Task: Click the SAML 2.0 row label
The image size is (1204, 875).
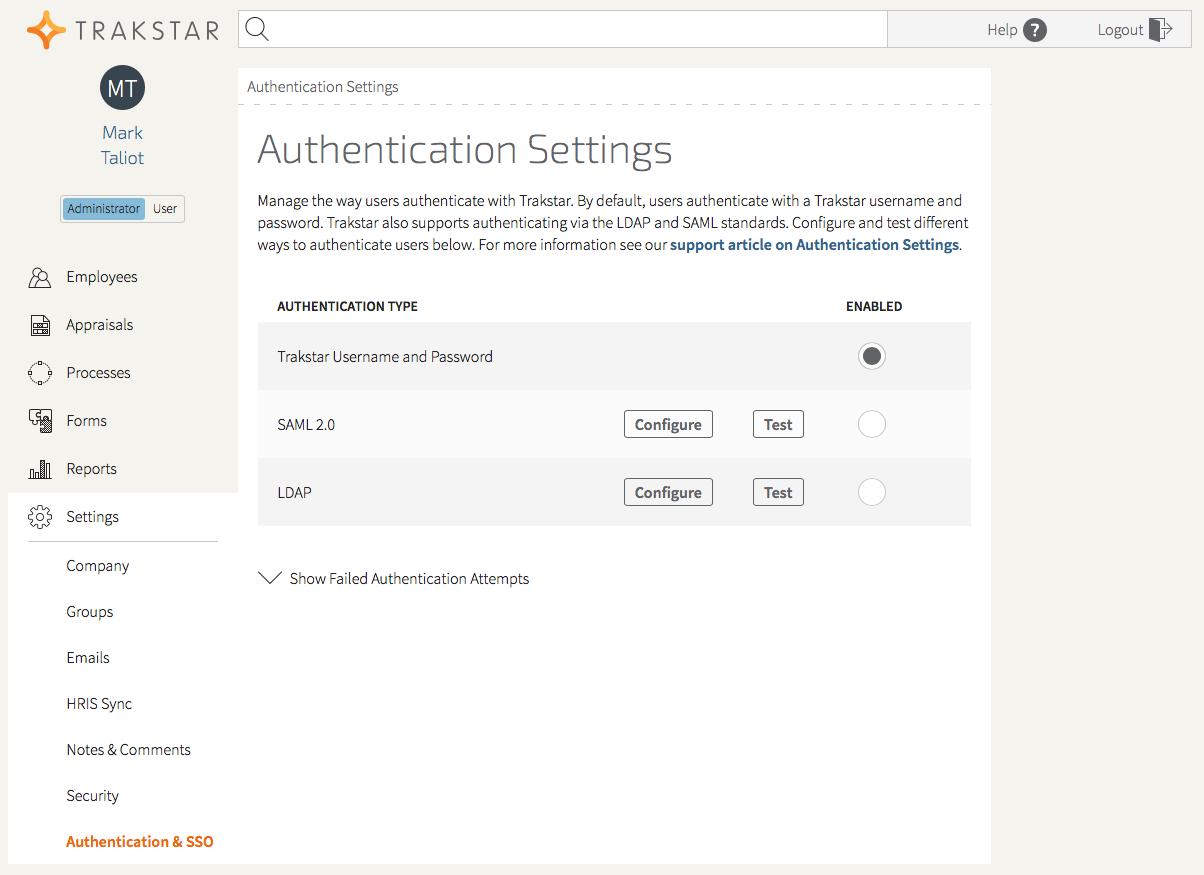Action: pyautogui.click(x=306, y=424)
